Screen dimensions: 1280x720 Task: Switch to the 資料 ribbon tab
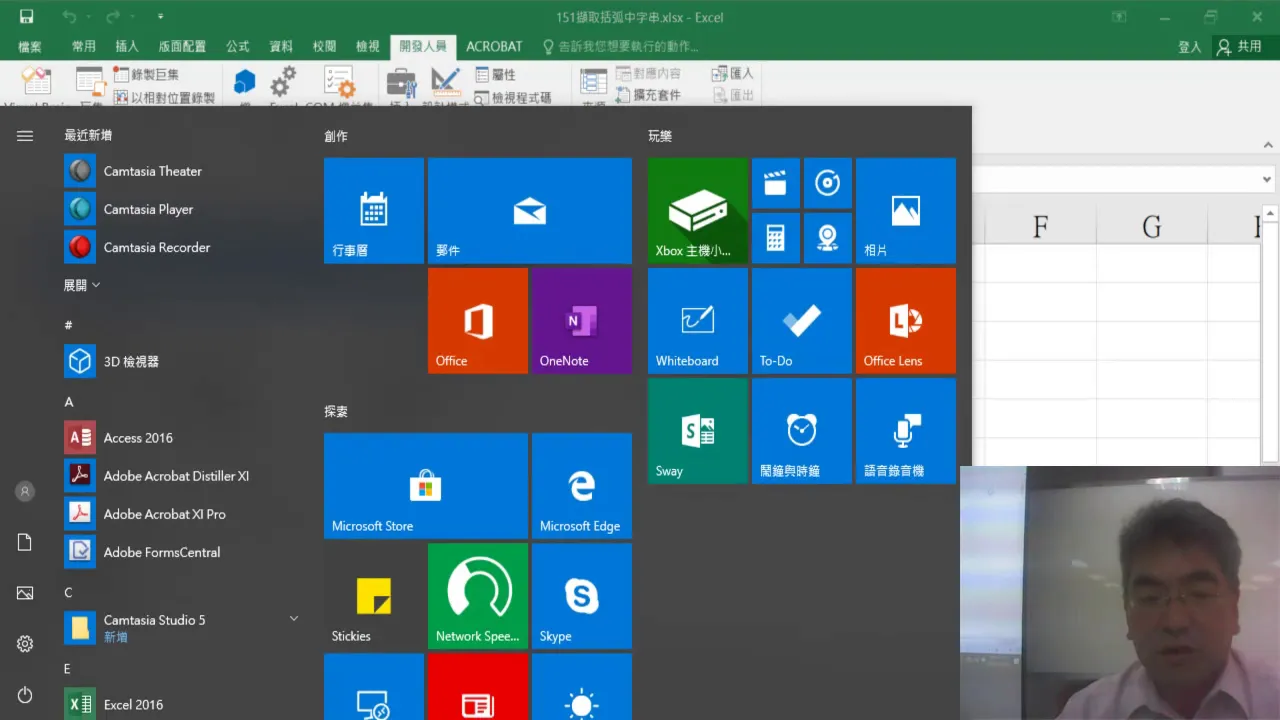click(281, 46)
